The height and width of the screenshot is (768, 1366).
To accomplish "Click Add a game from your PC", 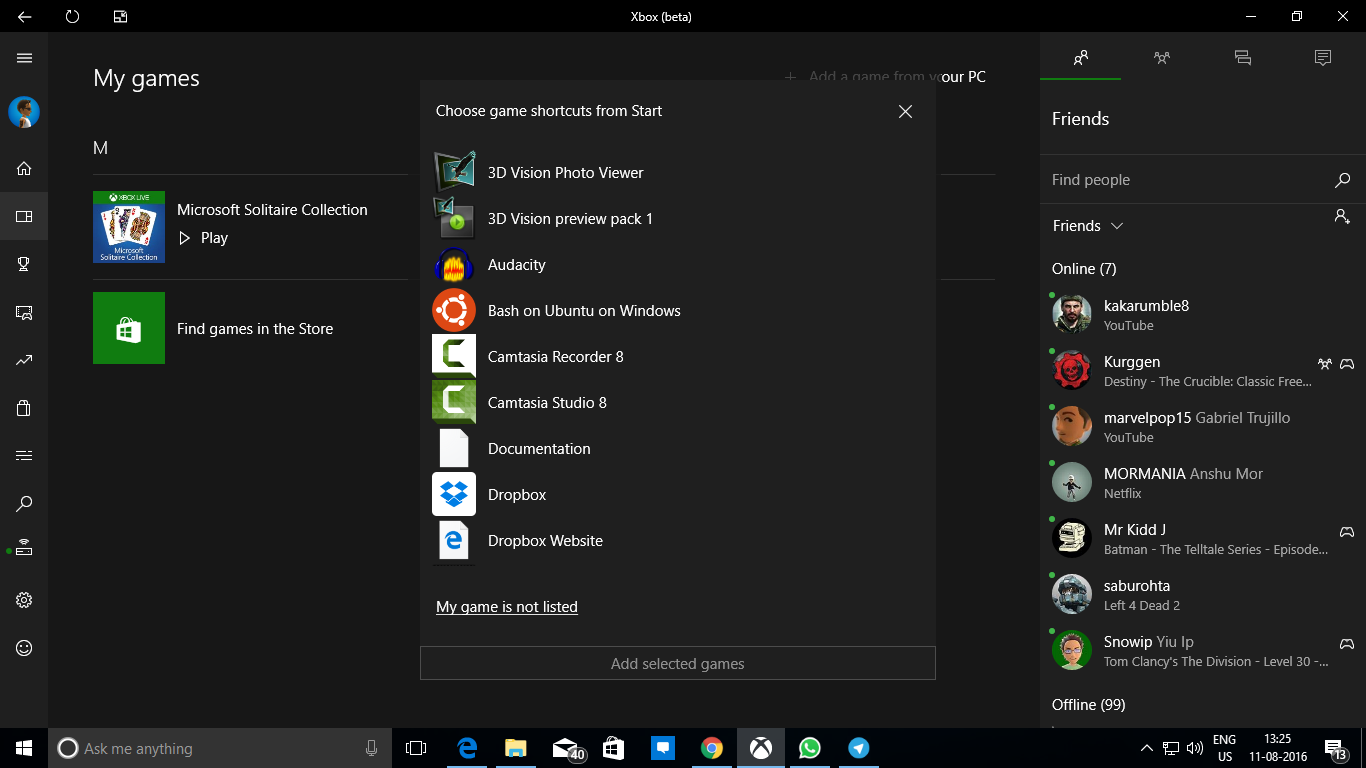I will (x=885, y=76).
